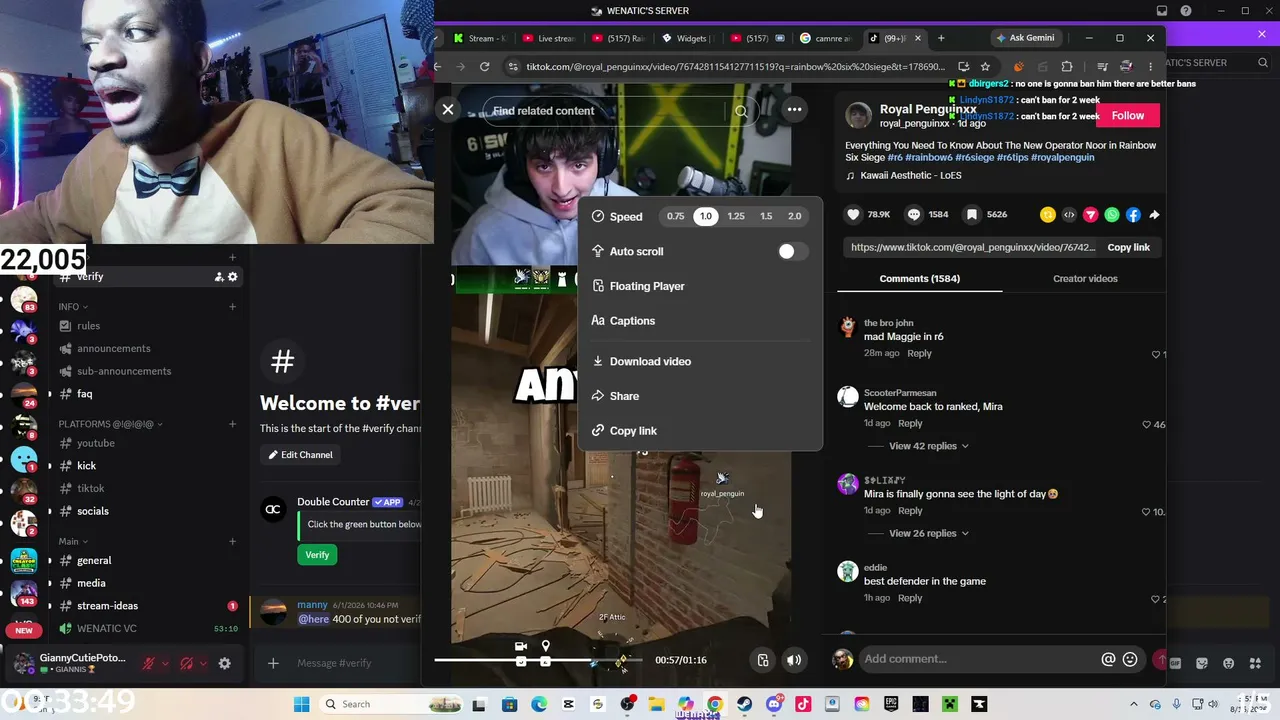Switch to the Creator videos tab

[1085, 278]
